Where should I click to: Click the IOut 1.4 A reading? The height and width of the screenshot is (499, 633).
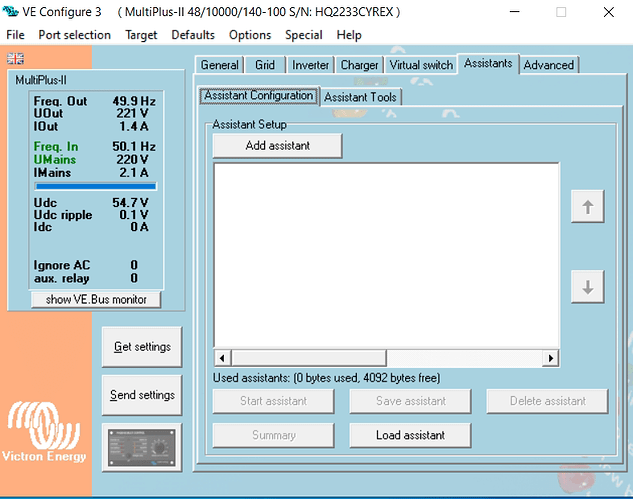pos(91,126)
